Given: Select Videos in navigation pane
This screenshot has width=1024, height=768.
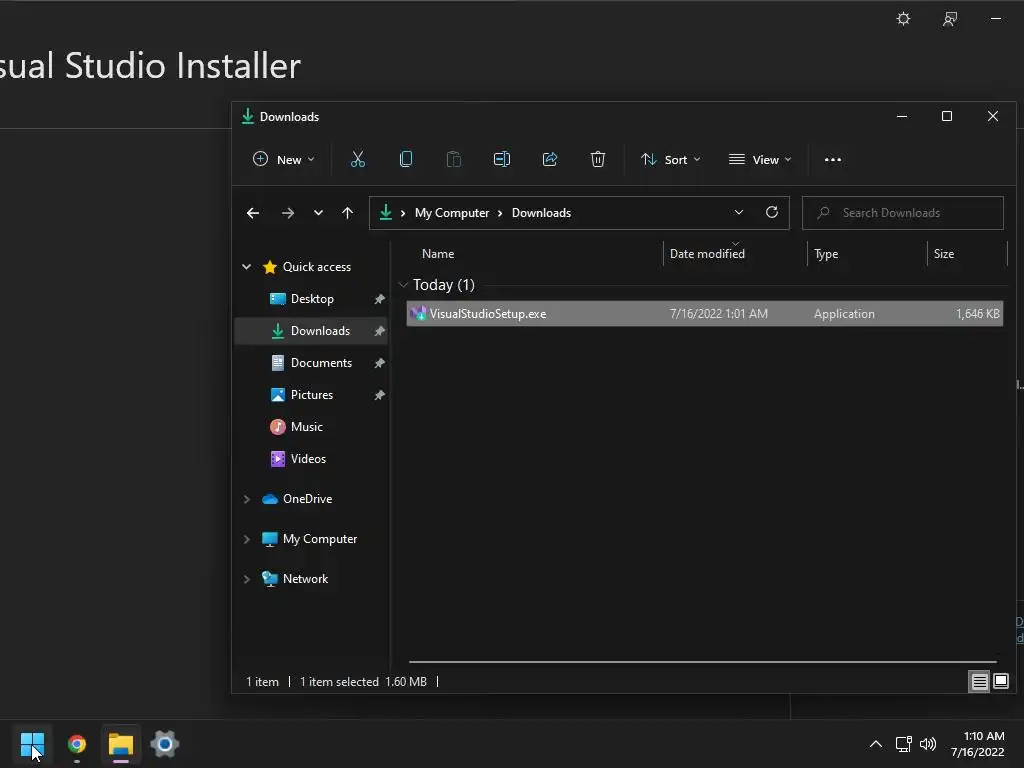Looking at the screenshot, I should pos(308,459).
